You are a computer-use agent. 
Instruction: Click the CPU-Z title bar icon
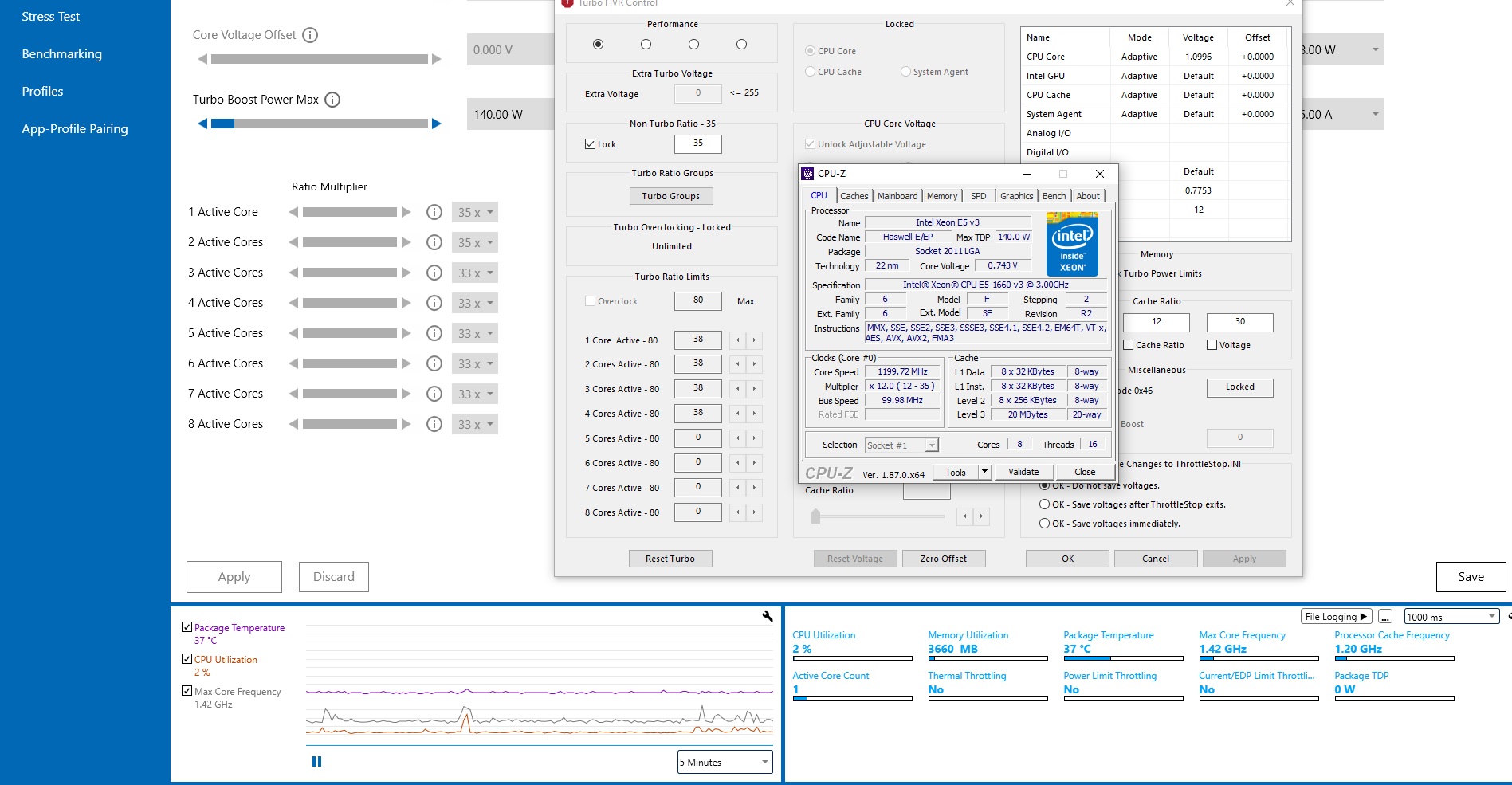807,174
